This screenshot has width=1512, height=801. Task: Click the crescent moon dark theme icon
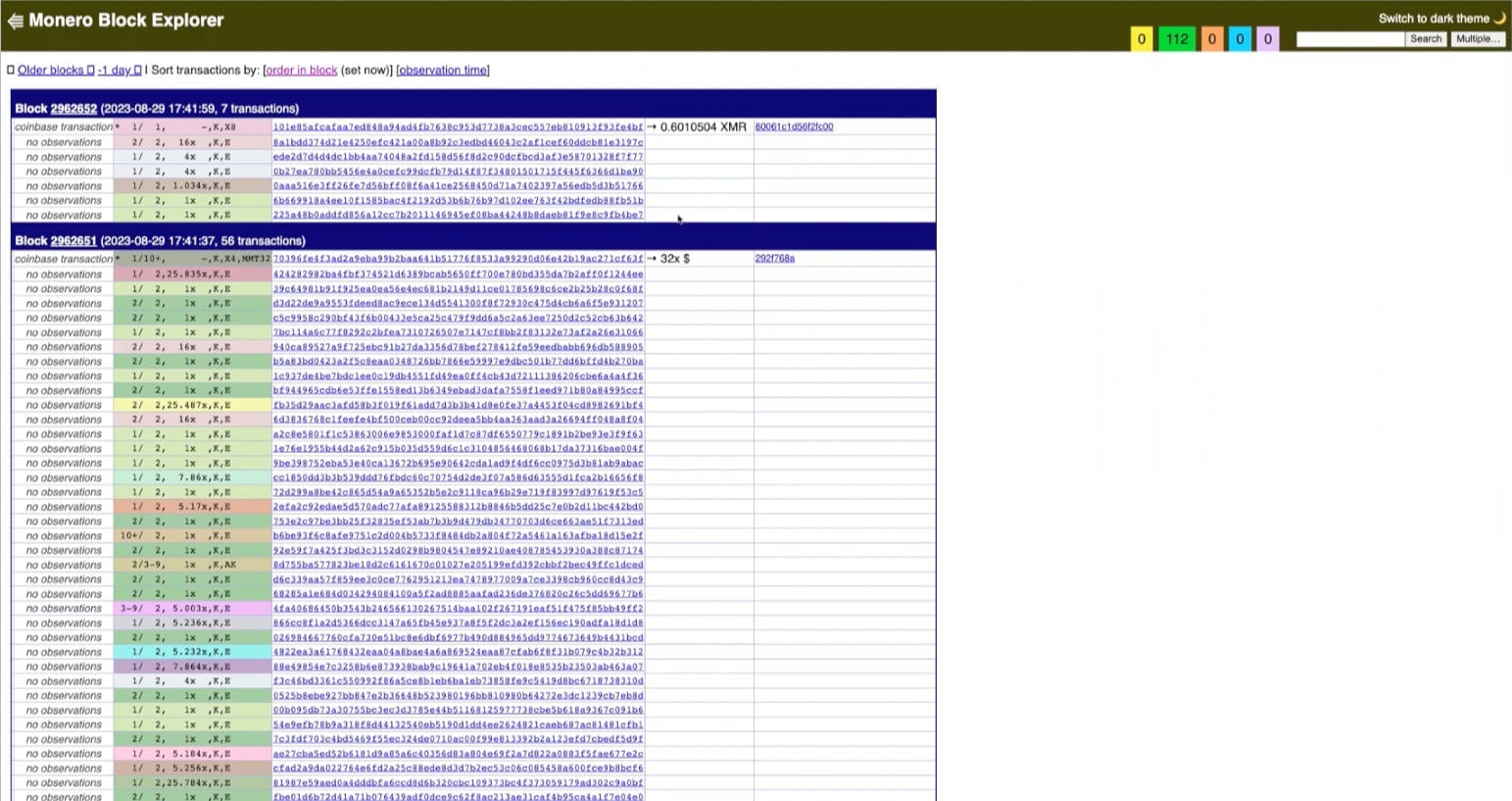click(1499, 18)
